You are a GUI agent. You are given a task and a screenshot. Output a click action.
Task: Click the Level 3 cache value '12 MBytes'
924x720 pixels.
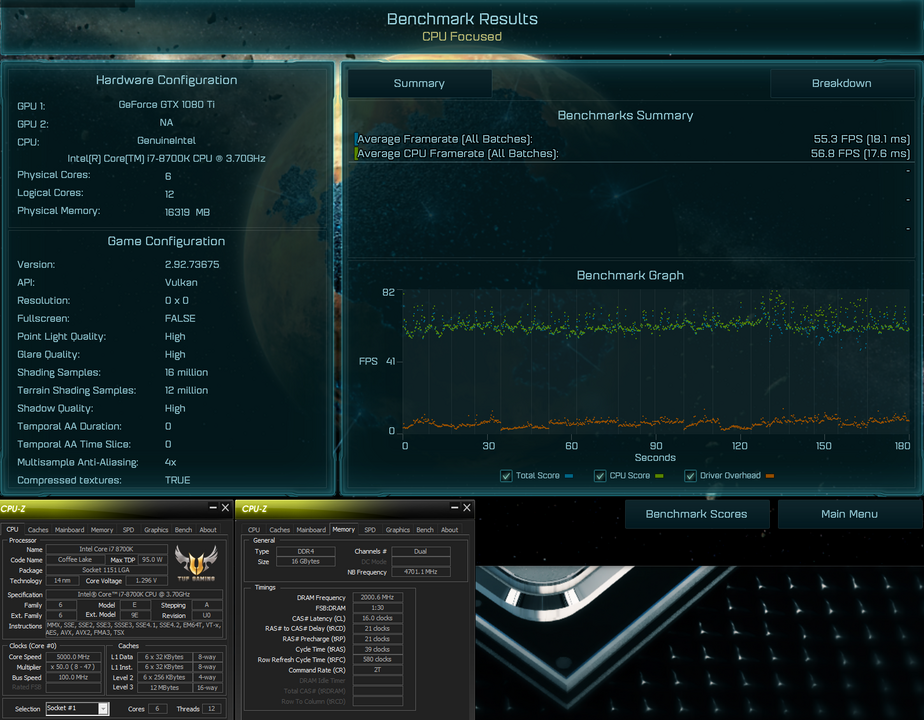point(164,688)
